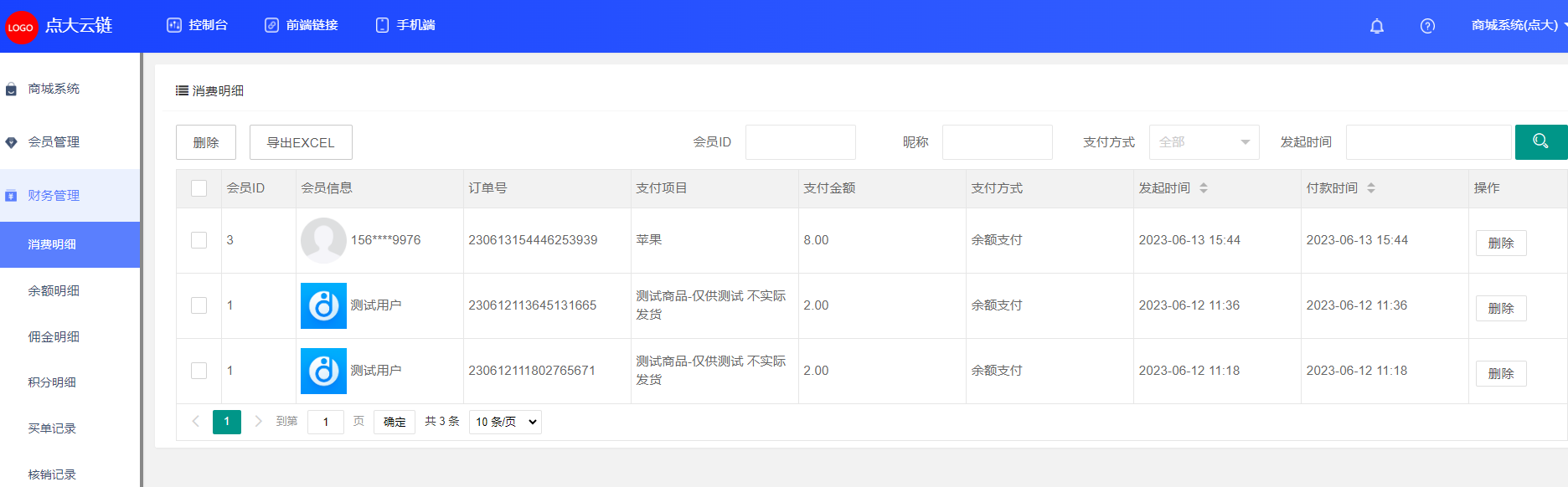This screenshot has height=487, width=1568.
Task: Select 消费明细 in the sidebar
Action: pos(70,244)
